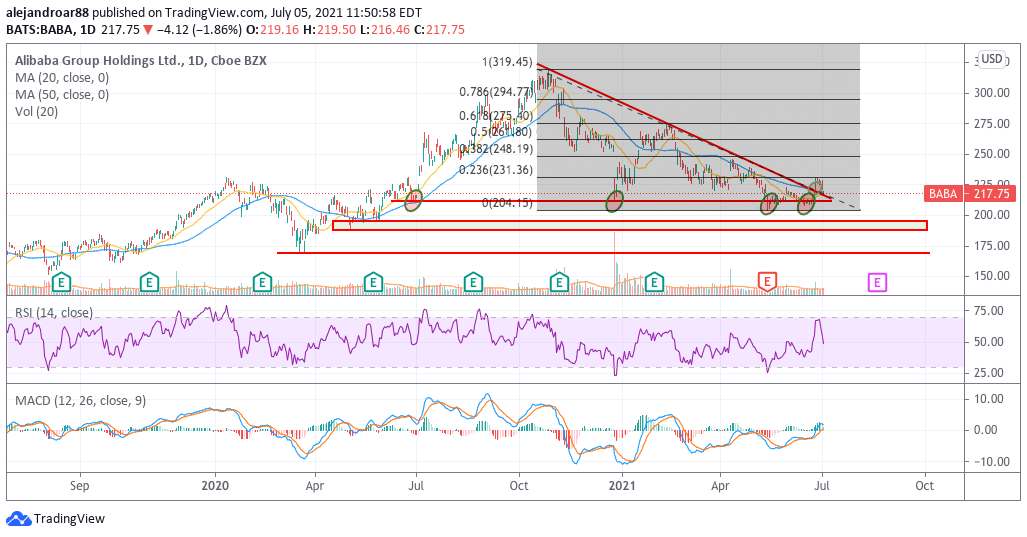Viewport: 1027px width, 537px height.
Task: Click the Sep label on time axis
Action: 79,486
